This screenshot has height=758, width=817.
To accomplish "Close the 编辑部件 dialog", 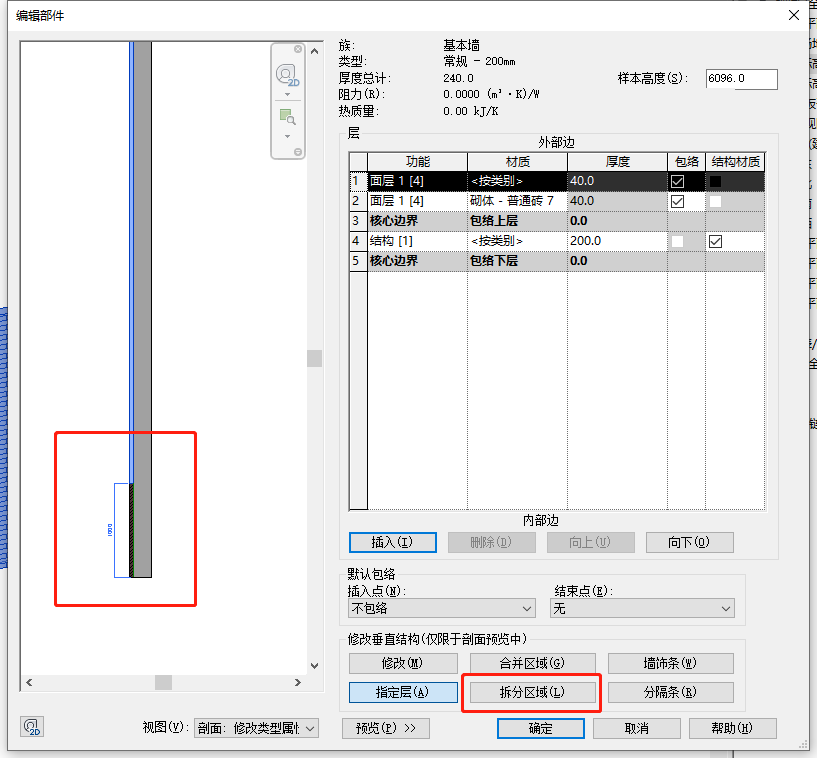I will coord(794,15).
